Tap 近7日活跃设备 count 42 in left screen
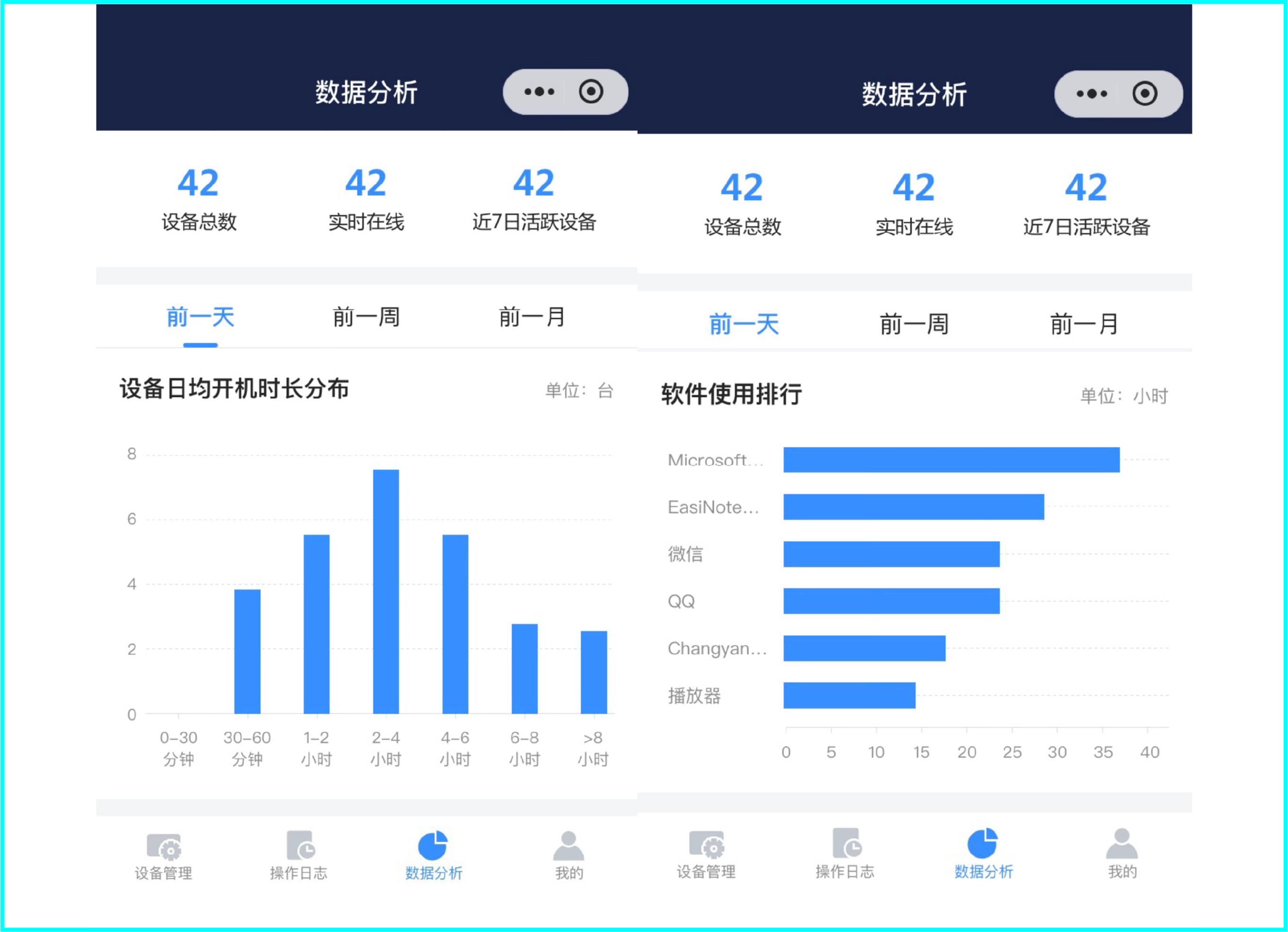Image resolution: width=1288 pixels, height=932 pixels. coord(533,182)
